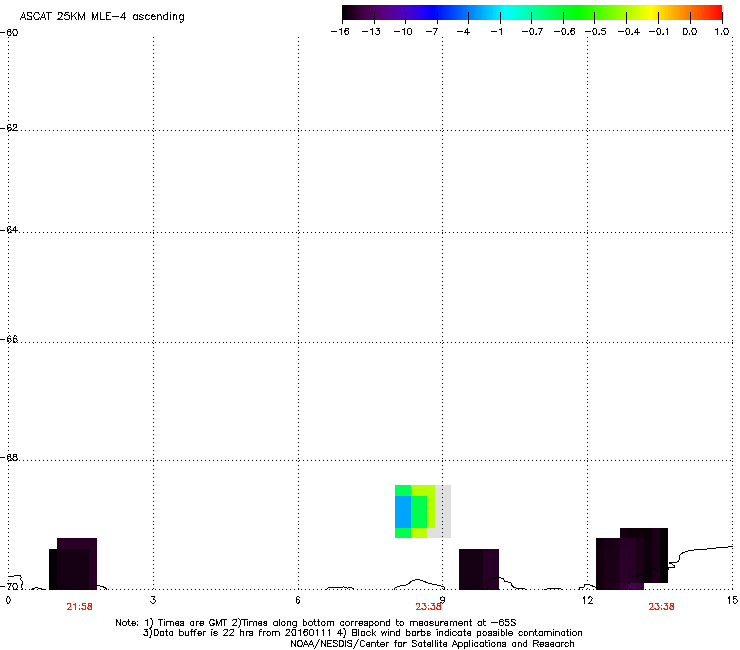740x650 pixels.
Task: Click the "-7" colorbar label
Action: coord(432,32)
